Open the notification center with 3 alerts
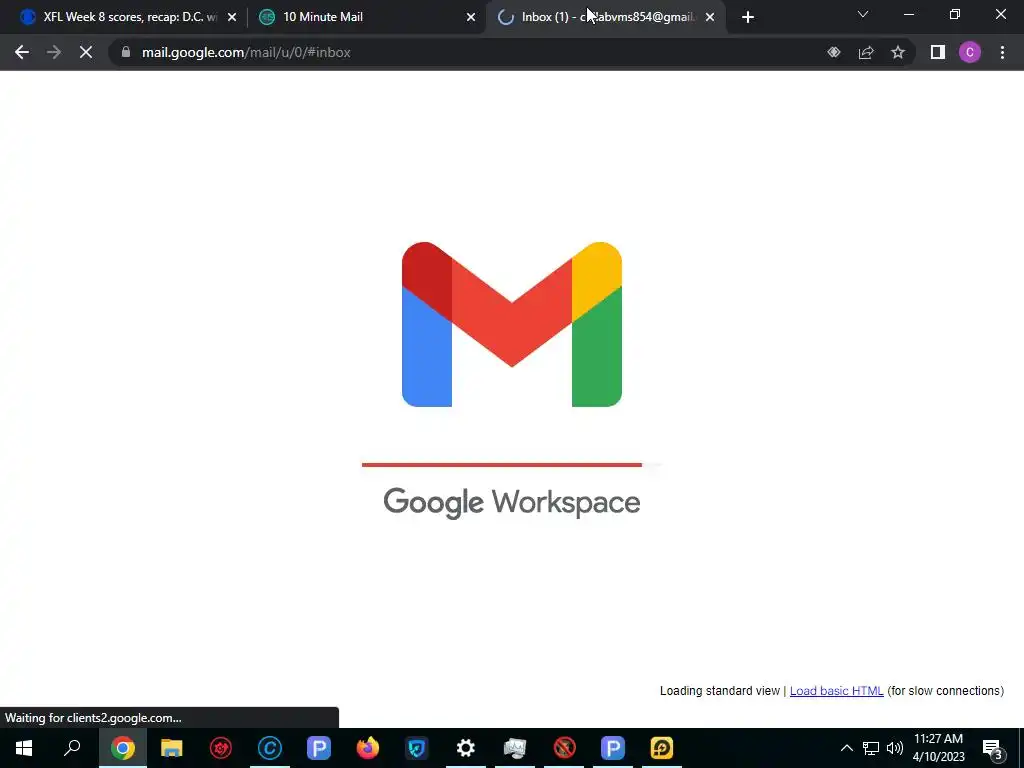The height and width of the screenshot is (768, 1024). click(x=993, y=748)
